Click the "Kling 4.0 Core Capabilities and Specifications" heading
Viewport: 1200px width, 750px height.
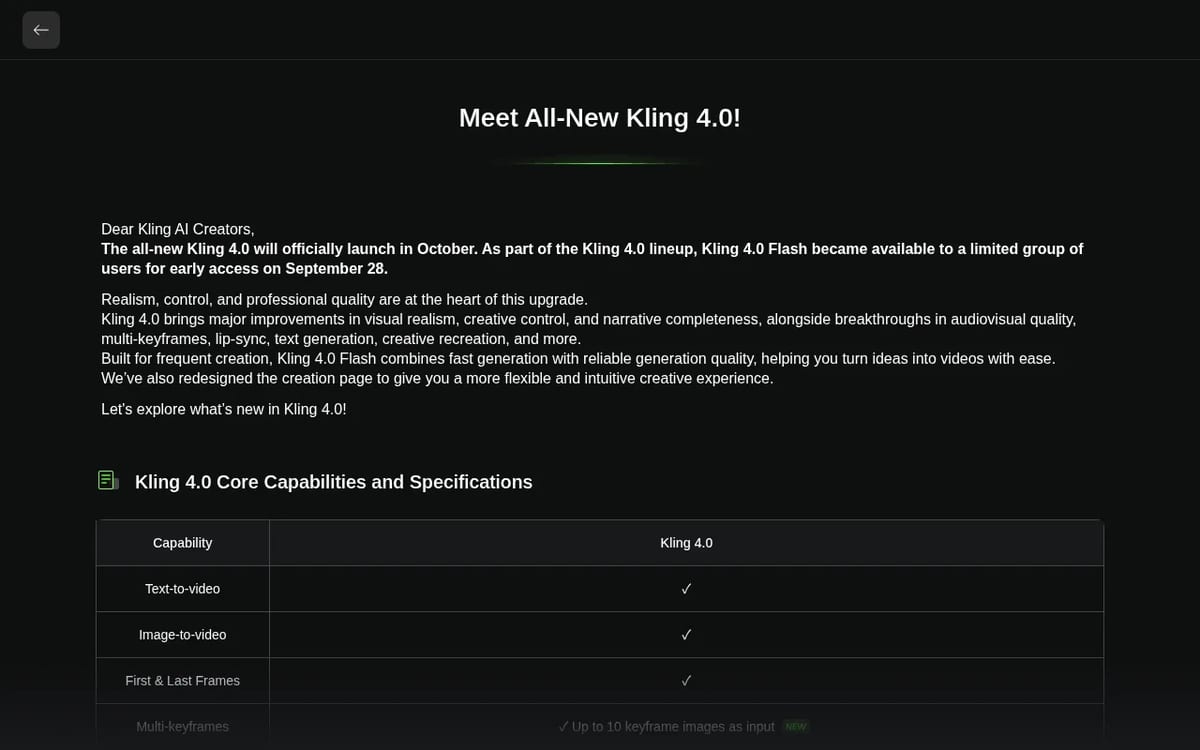tap(334, 482)
